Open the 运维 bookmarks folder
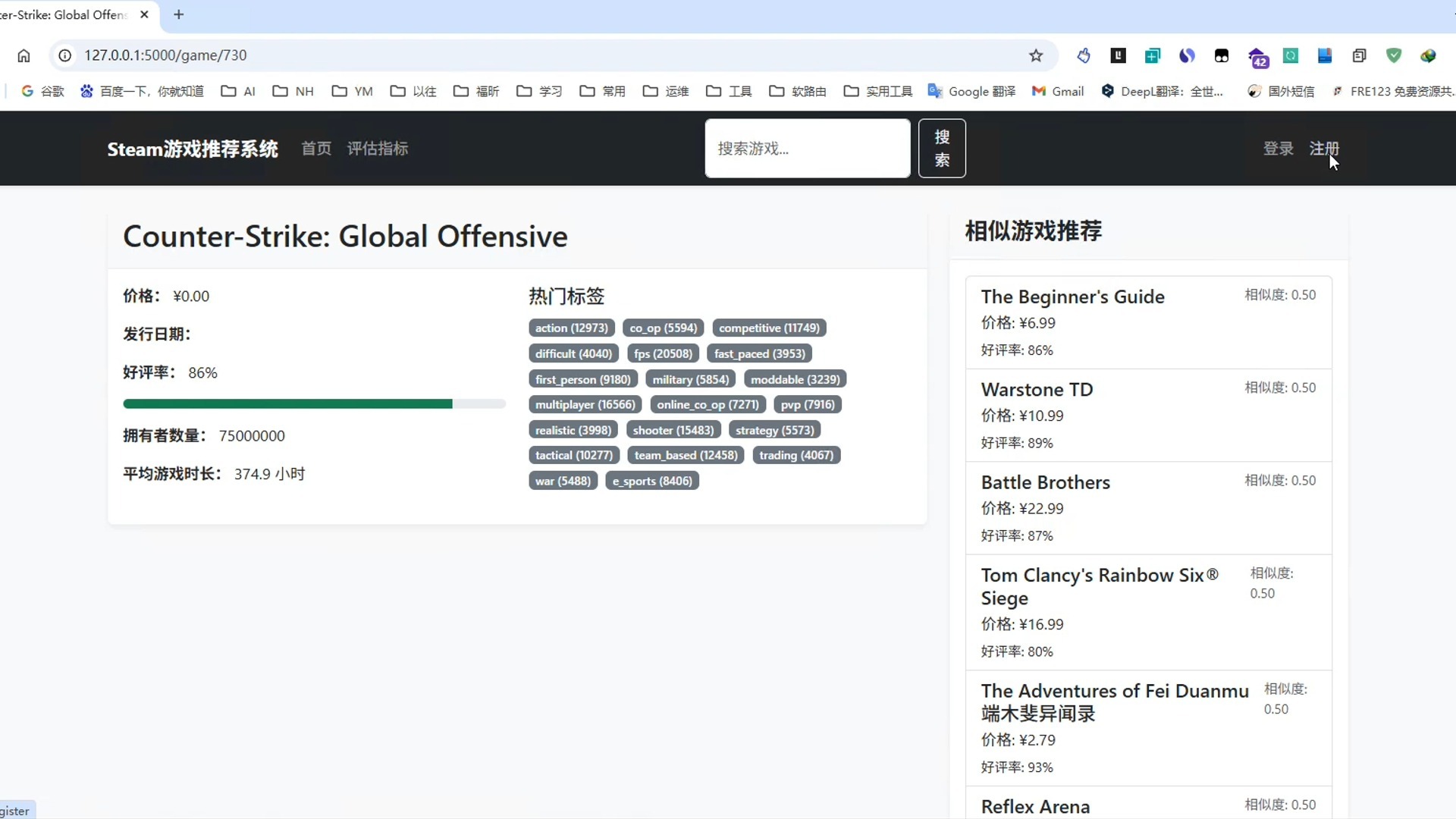 point(666,91)
